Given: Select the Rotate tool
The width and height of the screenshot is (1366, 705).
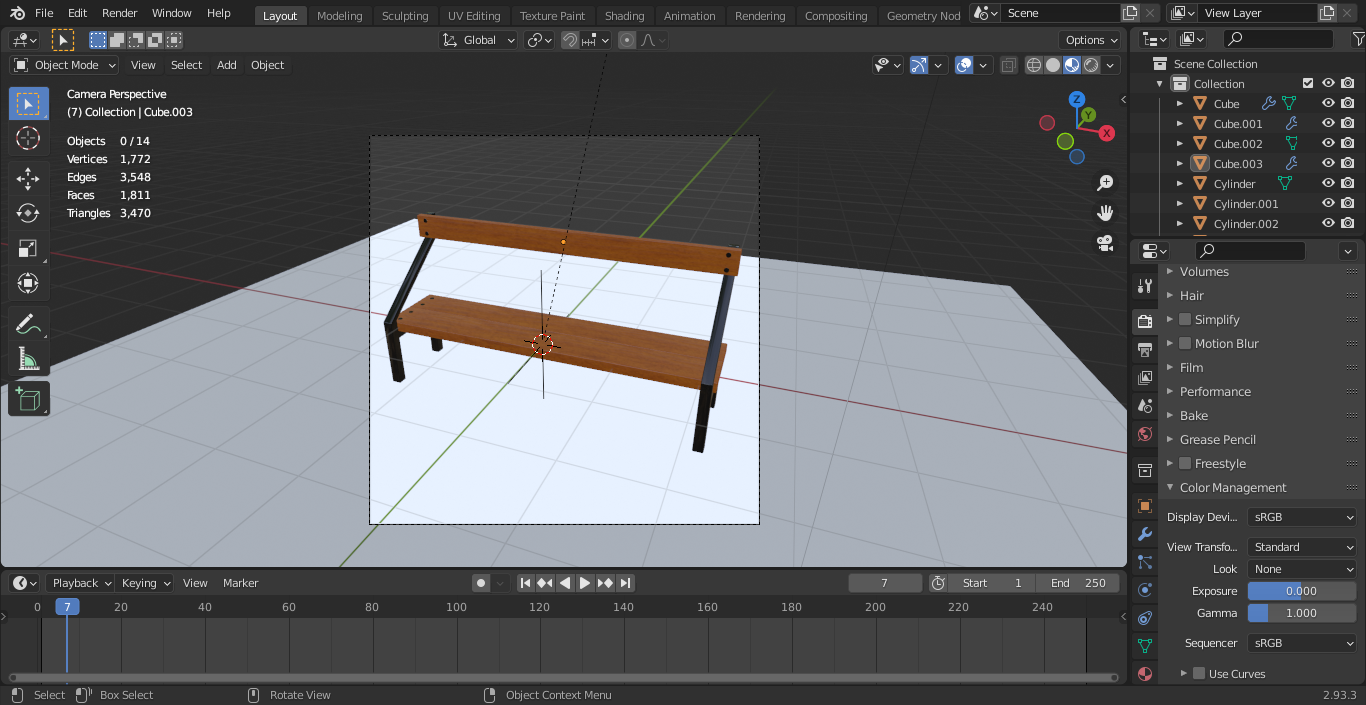Looking at the screenshot, I should 28,213.
